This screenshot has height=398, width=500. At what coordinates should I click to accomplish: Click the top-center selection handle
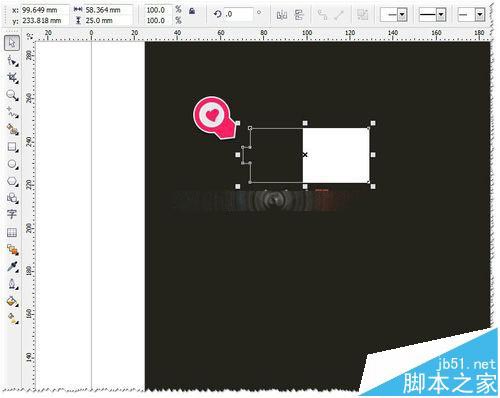pyautogui.click(x=305, y=123)
